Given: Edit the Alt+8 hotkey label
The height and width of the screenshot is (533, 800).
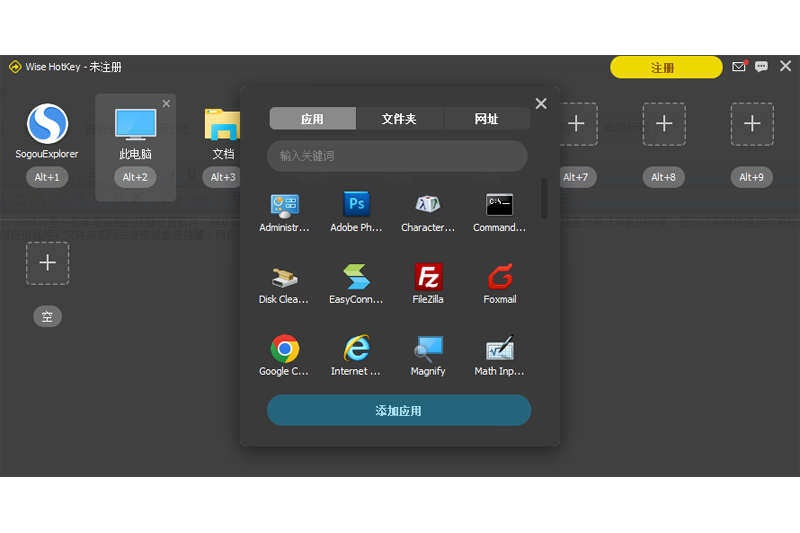Looking at the screenshot, I should coord(663,177).
